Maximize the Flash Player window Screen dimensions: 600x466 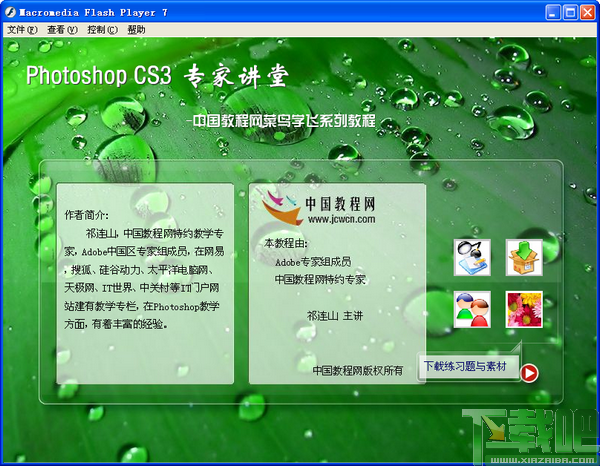(x=570, y=12)
